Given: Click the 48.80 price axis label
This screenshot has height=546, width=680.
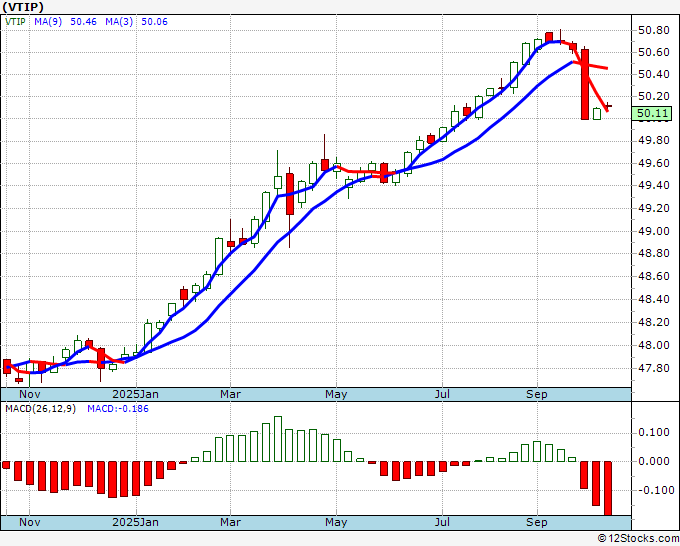Looking at the screenshot, I should [654, 253].
